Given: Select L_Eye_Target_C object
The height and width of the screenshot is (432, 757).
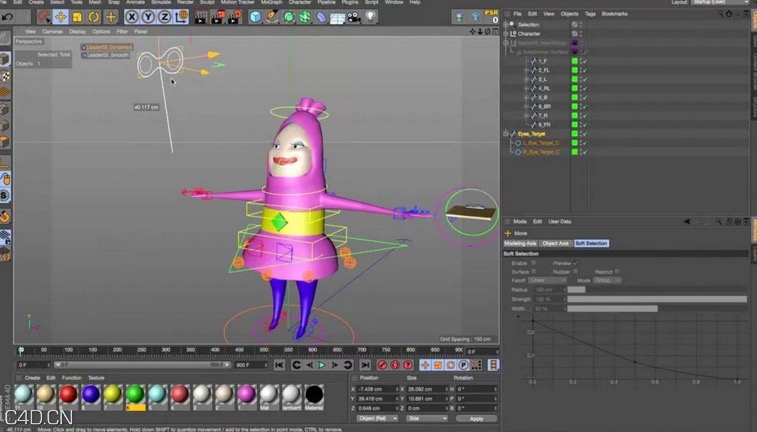Looking at the screenshot, I should (541, 143).
